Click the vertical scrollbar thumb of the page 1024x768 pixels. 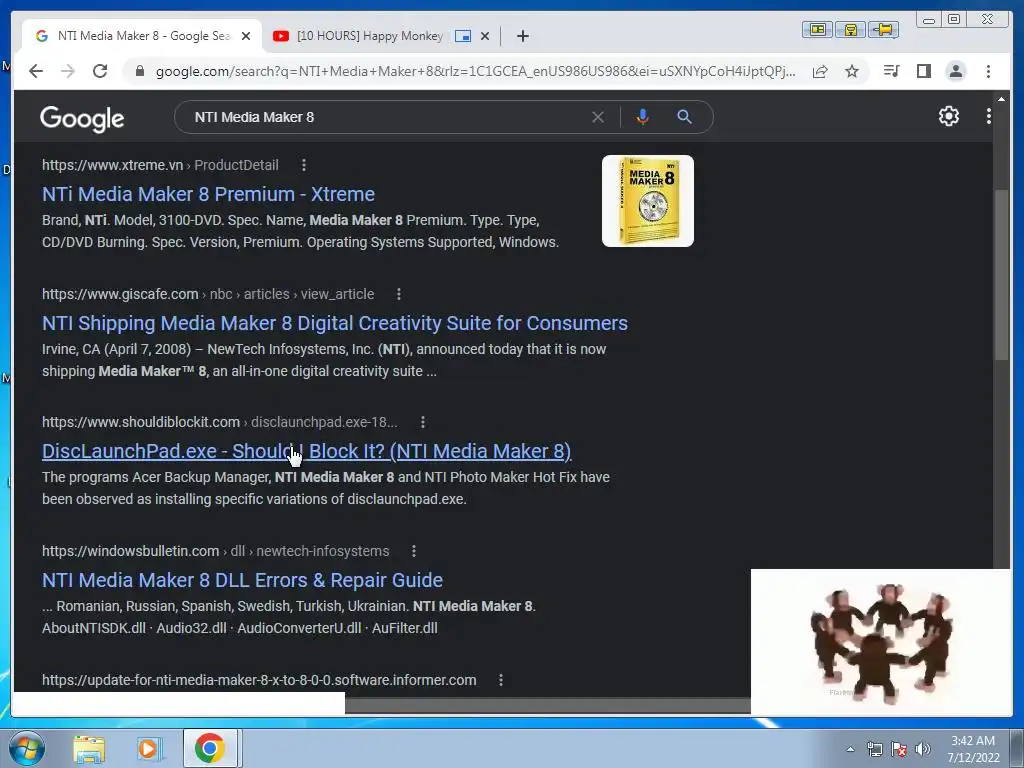point(1000,274)
